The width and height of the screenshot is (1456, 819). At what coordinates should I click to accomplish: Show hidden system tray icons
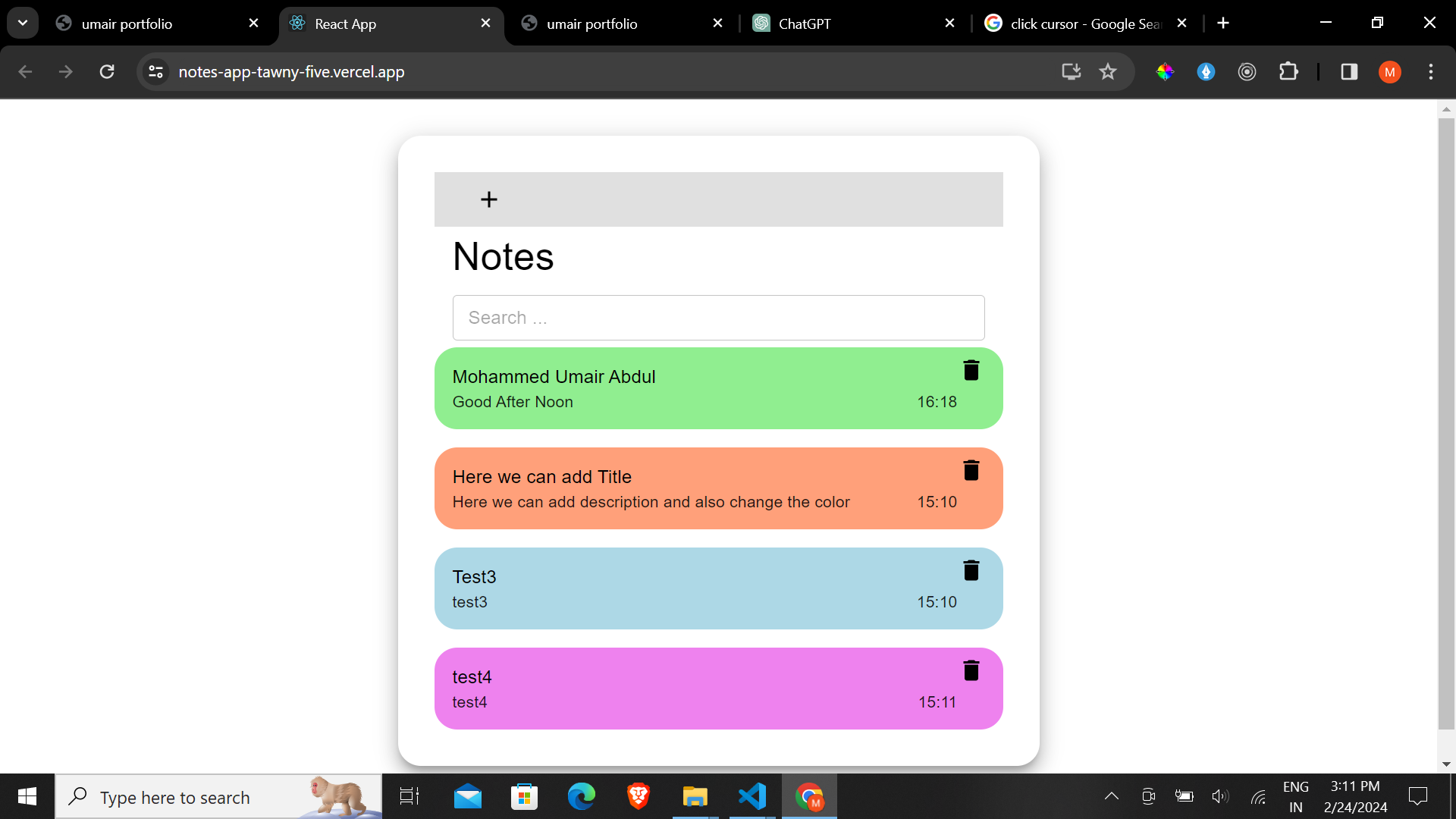click(x=1111, y=796)
